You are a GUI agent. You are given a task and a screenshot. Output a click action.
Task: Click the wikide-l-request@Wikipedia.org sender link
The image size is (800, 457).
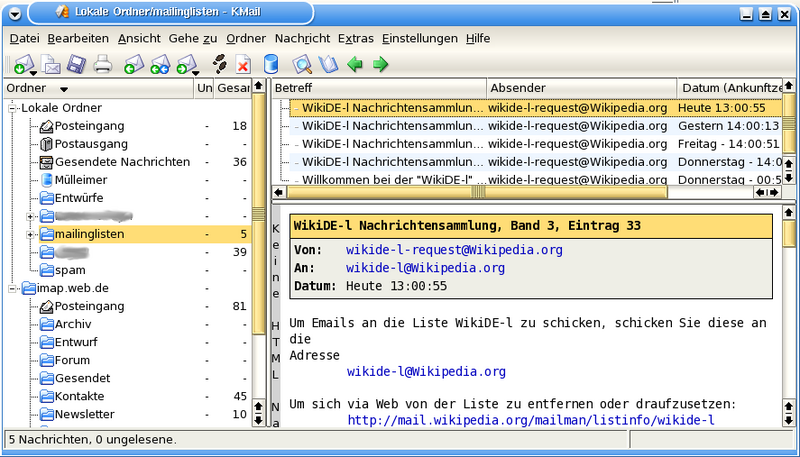pyautogui.click(x=454, y=250)
